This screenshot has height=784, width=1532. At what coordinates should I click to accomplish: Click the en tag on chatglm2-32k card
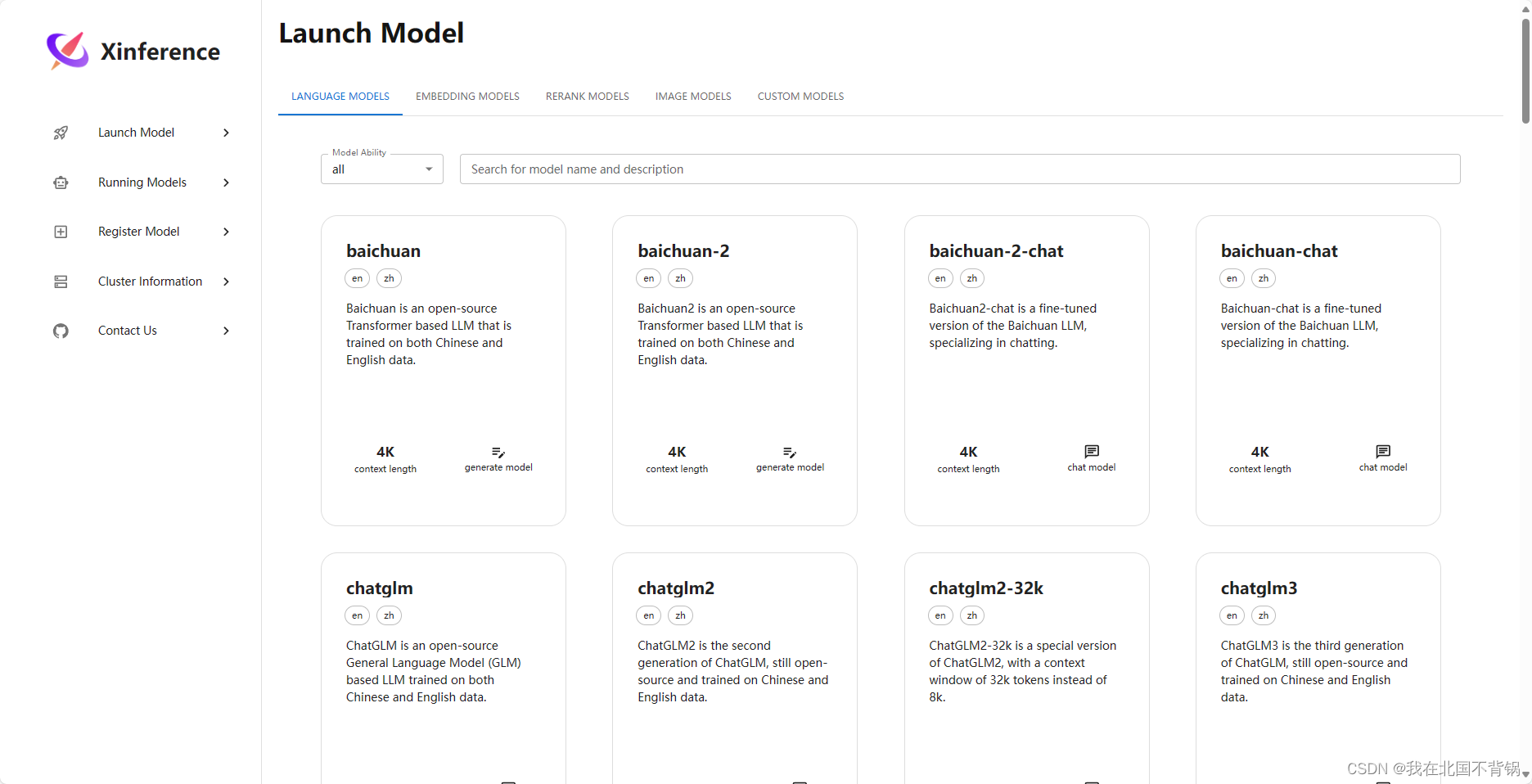tap(940, 615)
